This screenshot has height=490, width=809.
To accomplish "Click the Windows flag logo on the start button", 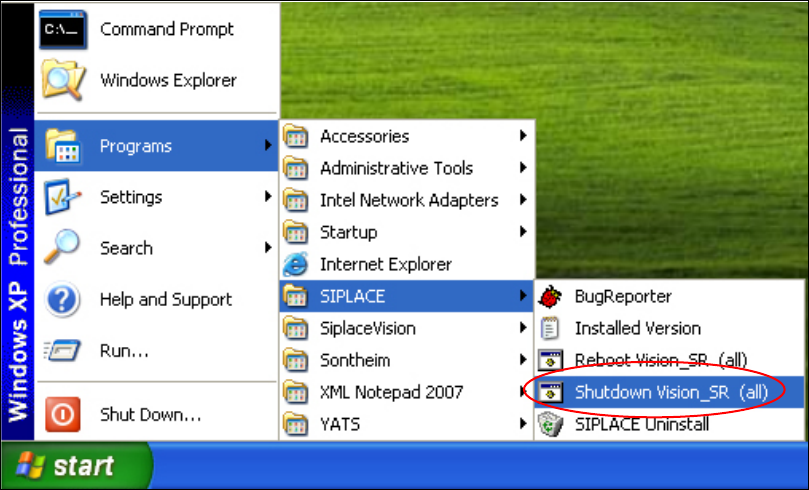I will tap(30, 465).
